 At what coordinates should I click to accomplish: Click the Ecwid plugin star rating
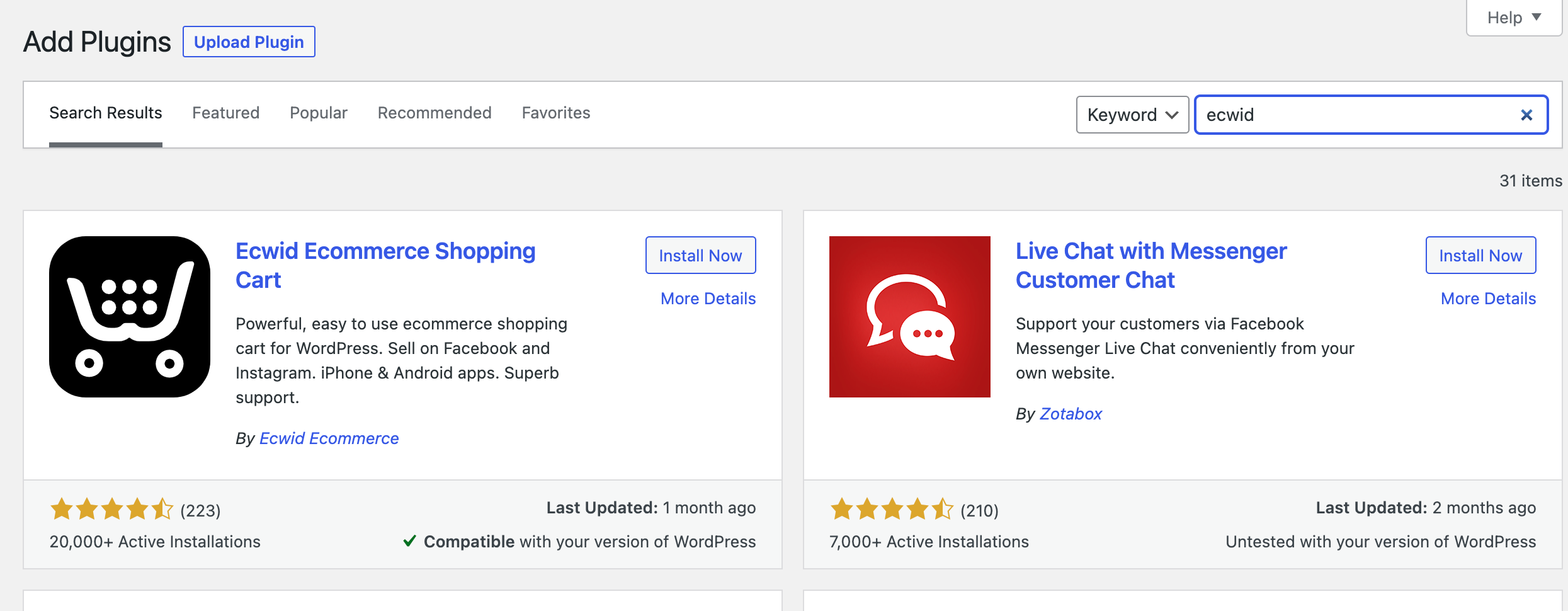pyautogui.click(x=111, y=509)
